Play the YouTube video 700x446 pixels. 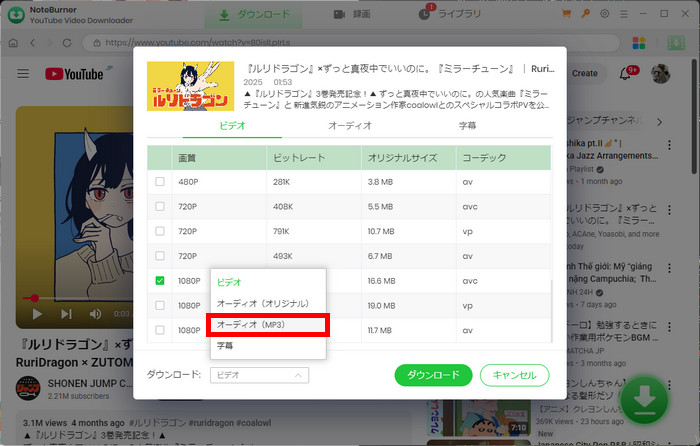click(37, 314)
